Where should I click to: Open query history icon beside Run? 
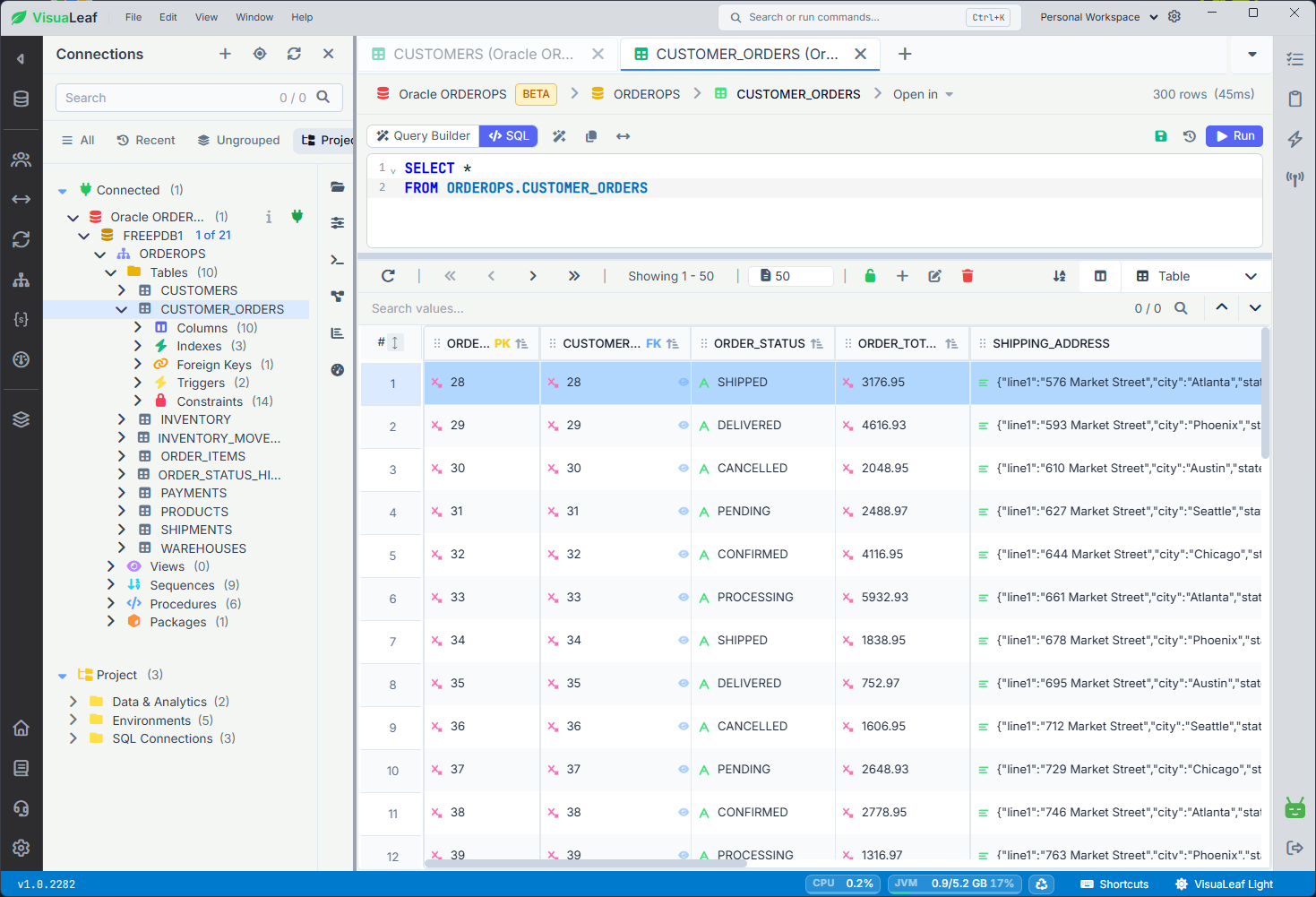(1190, 136)
